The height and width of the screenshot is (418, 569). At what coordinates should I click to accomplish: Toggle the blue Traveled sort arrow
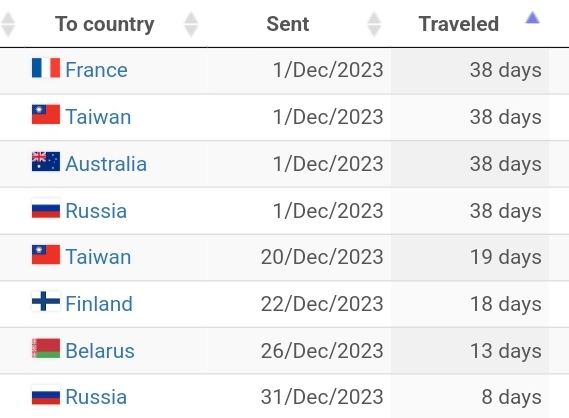point(533,18)
